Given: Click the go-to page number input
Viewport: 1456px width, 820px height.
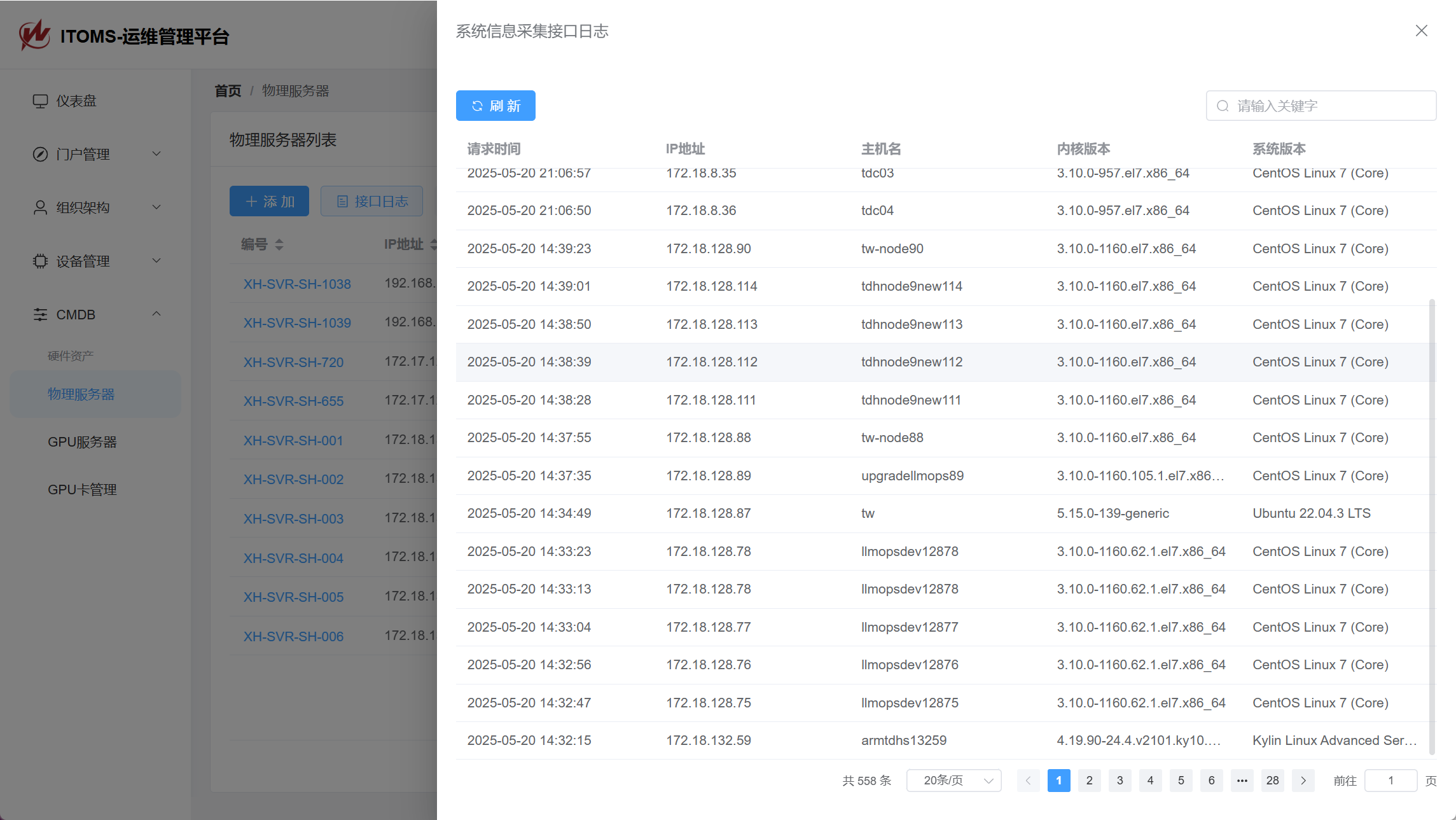Looking at the screenshot, I should click(x=1390, y=781).
